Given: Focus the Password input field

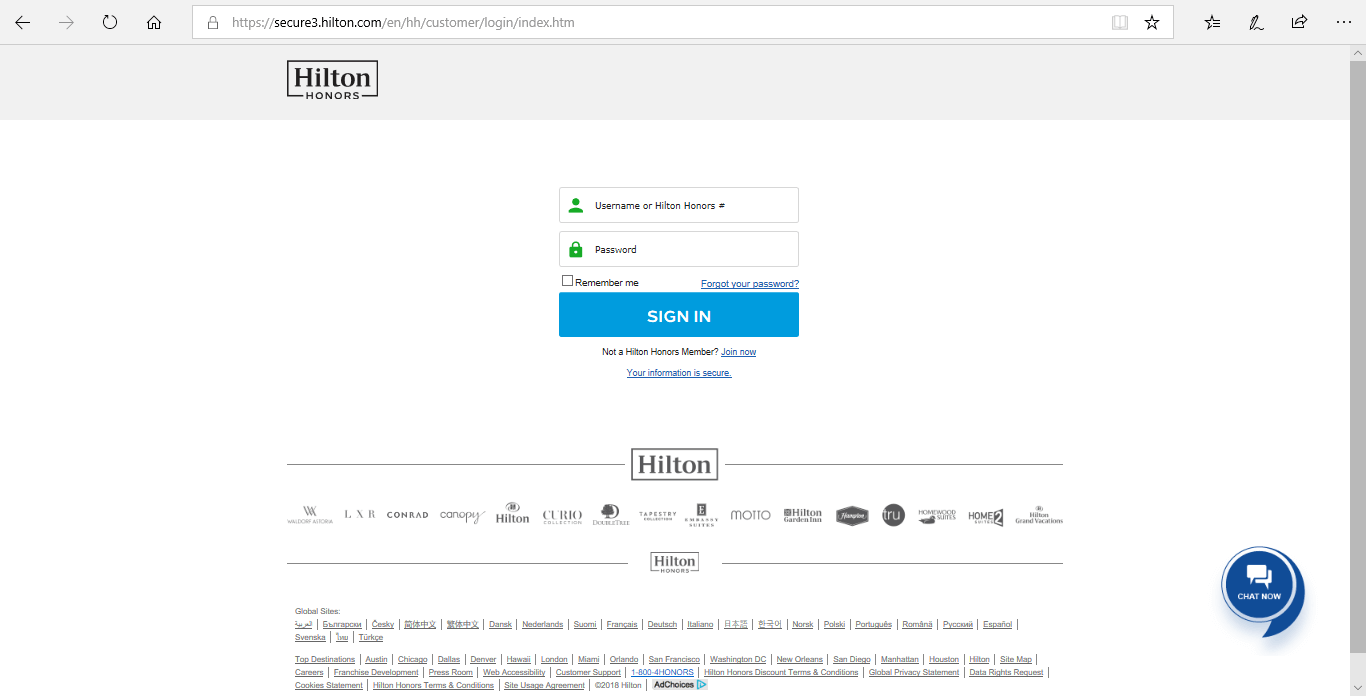Looking at the screenshot, I should [679, 249].
